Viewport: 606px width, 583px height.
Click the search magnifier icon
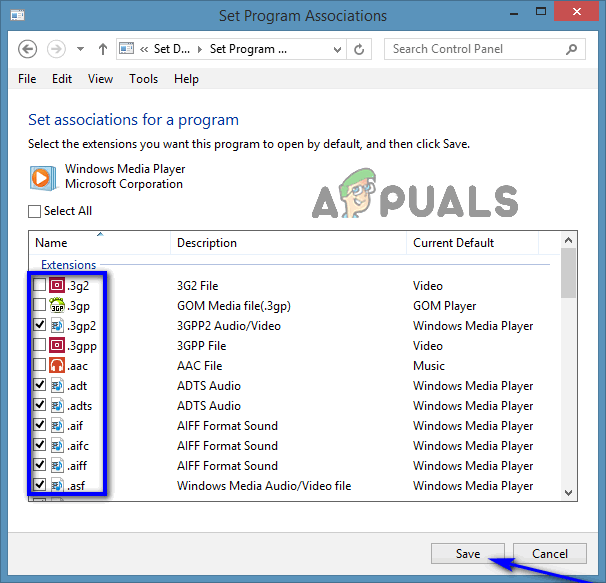tap(571, 49)
